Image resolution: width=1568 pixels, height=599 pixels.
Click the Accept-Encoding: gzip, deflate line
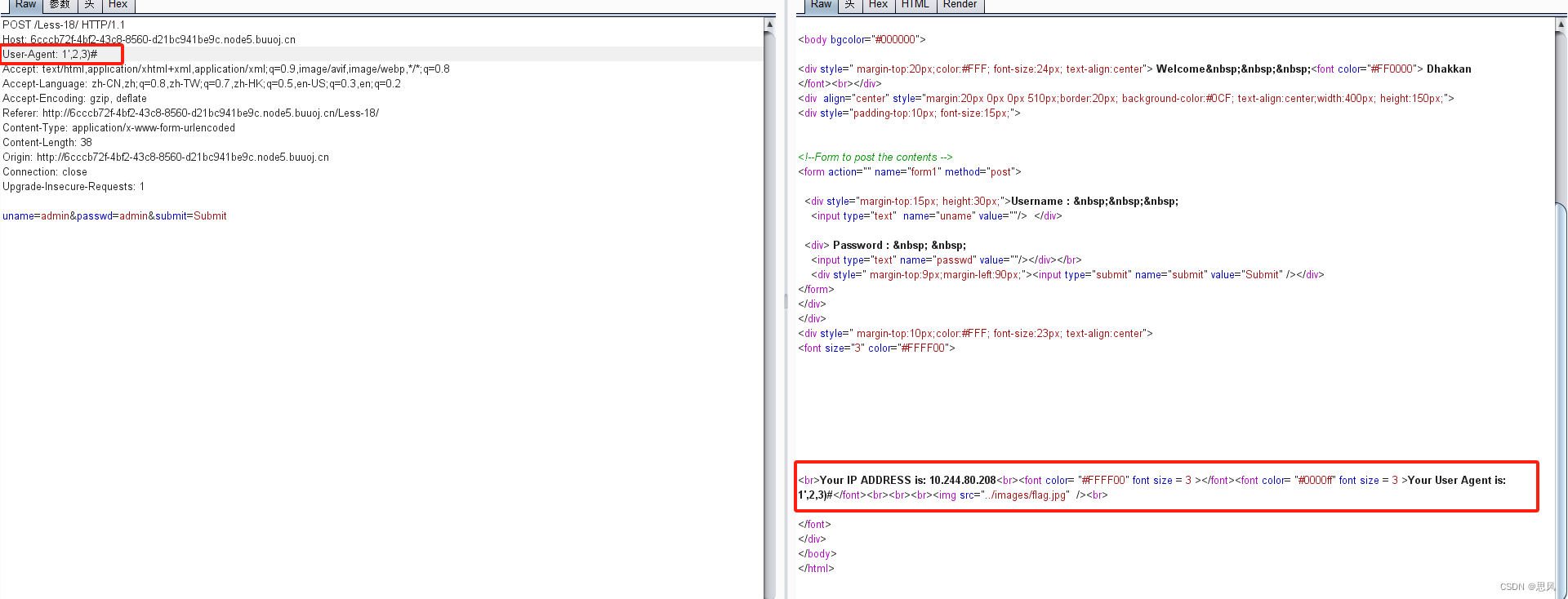pos(74,99)
